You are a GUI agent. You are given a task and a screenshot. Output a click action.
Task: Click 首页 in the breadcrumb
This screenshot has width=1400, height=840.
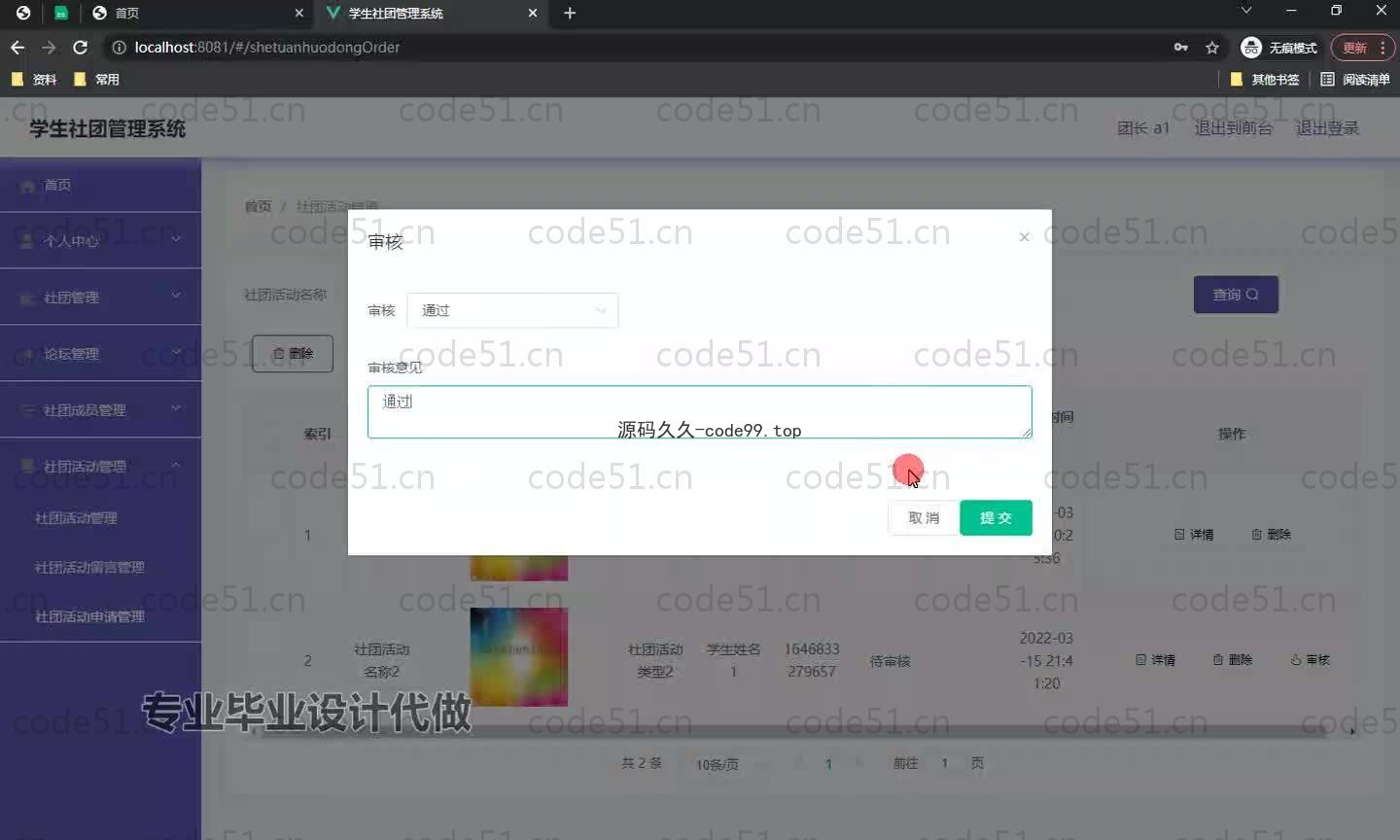point(258,206)
